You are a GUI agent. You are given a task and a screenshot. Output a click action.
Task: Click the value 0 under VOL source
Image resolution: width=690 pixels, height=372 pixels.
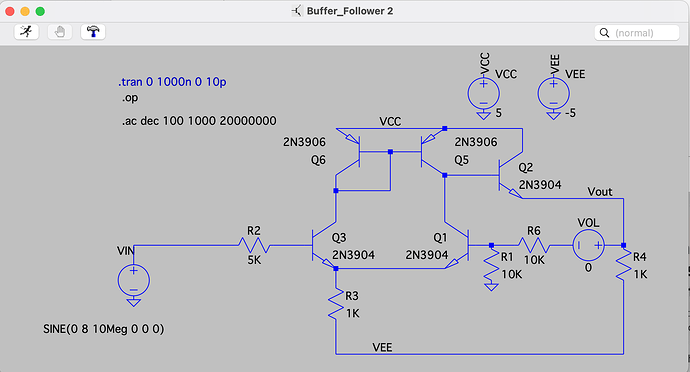point(588,268)
